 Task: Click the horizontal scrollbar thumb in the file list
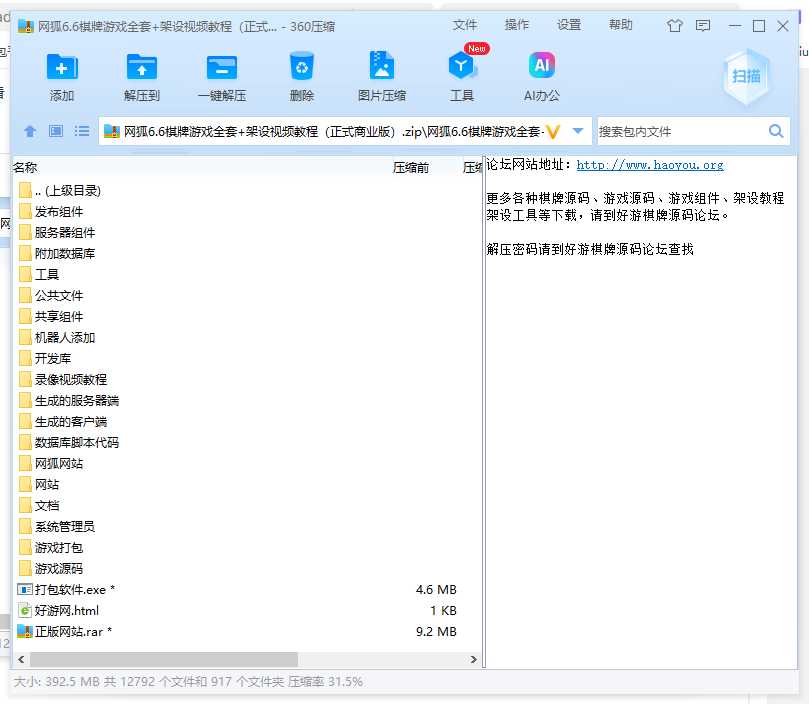click(164, 659)
